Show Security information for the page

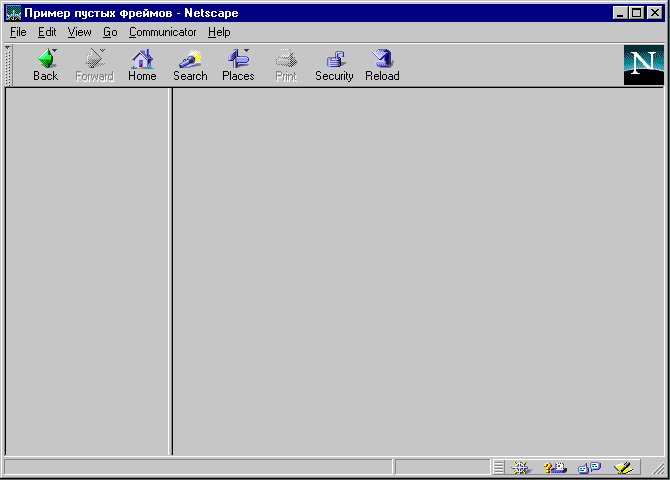[334, 65]
